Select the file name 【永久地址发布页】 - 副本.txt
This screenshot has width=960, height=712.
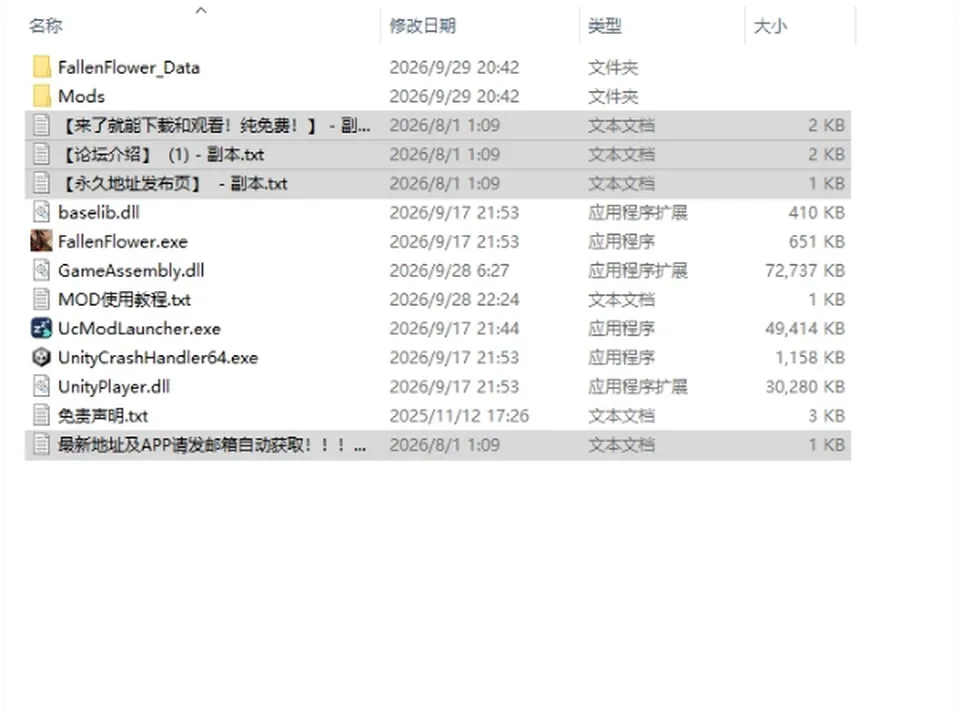click(x=173, y=183)
